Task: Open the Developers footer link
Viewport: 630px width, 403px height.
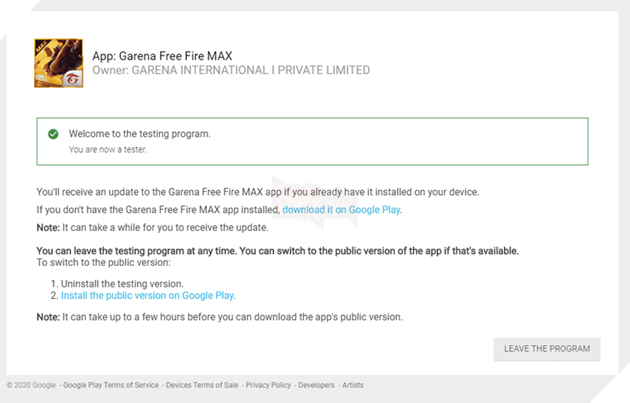Action: pyautogui.click(x=316, y=385)
